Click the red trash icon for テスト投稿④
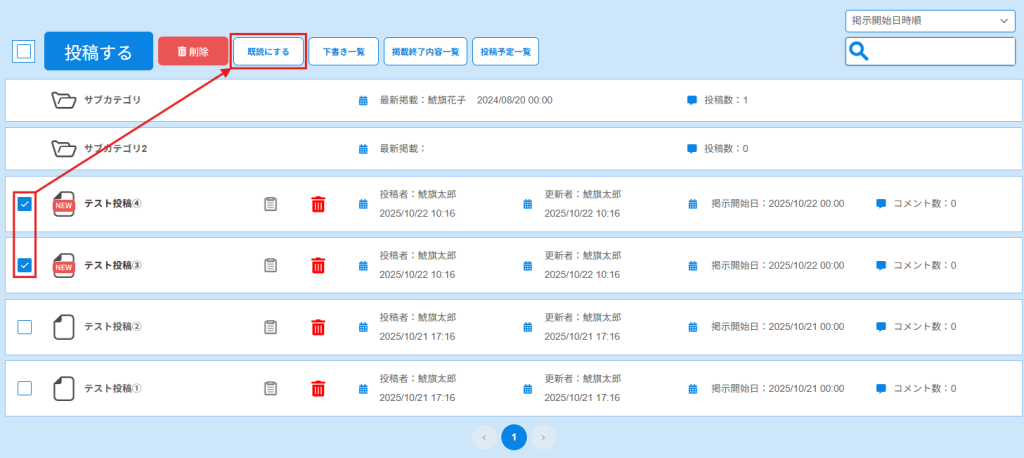This screenshot has width=1024, height=458. pos(318,204)
